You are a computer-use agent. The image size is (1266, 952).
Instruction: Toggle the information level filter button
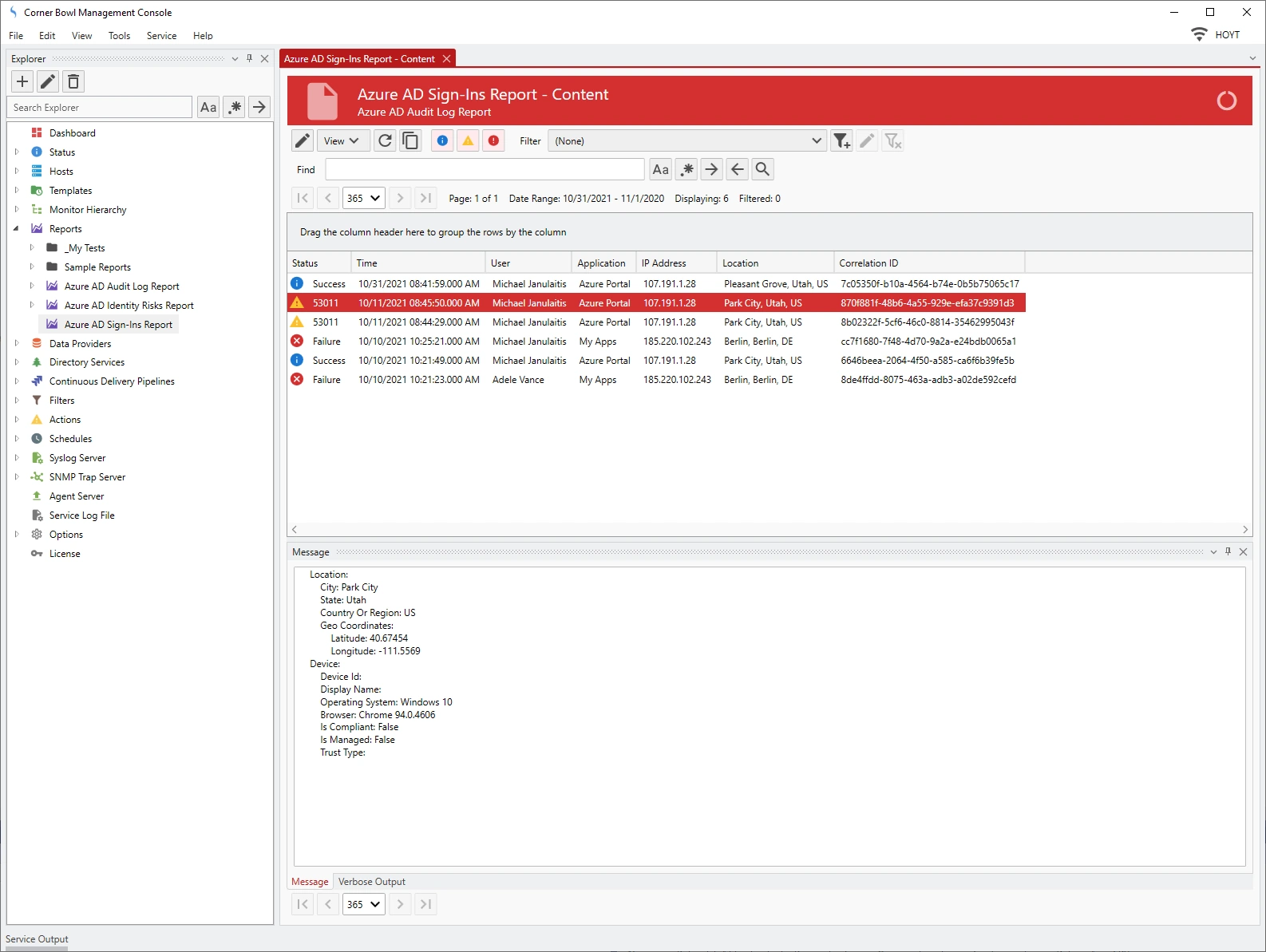tap(442, 141)
